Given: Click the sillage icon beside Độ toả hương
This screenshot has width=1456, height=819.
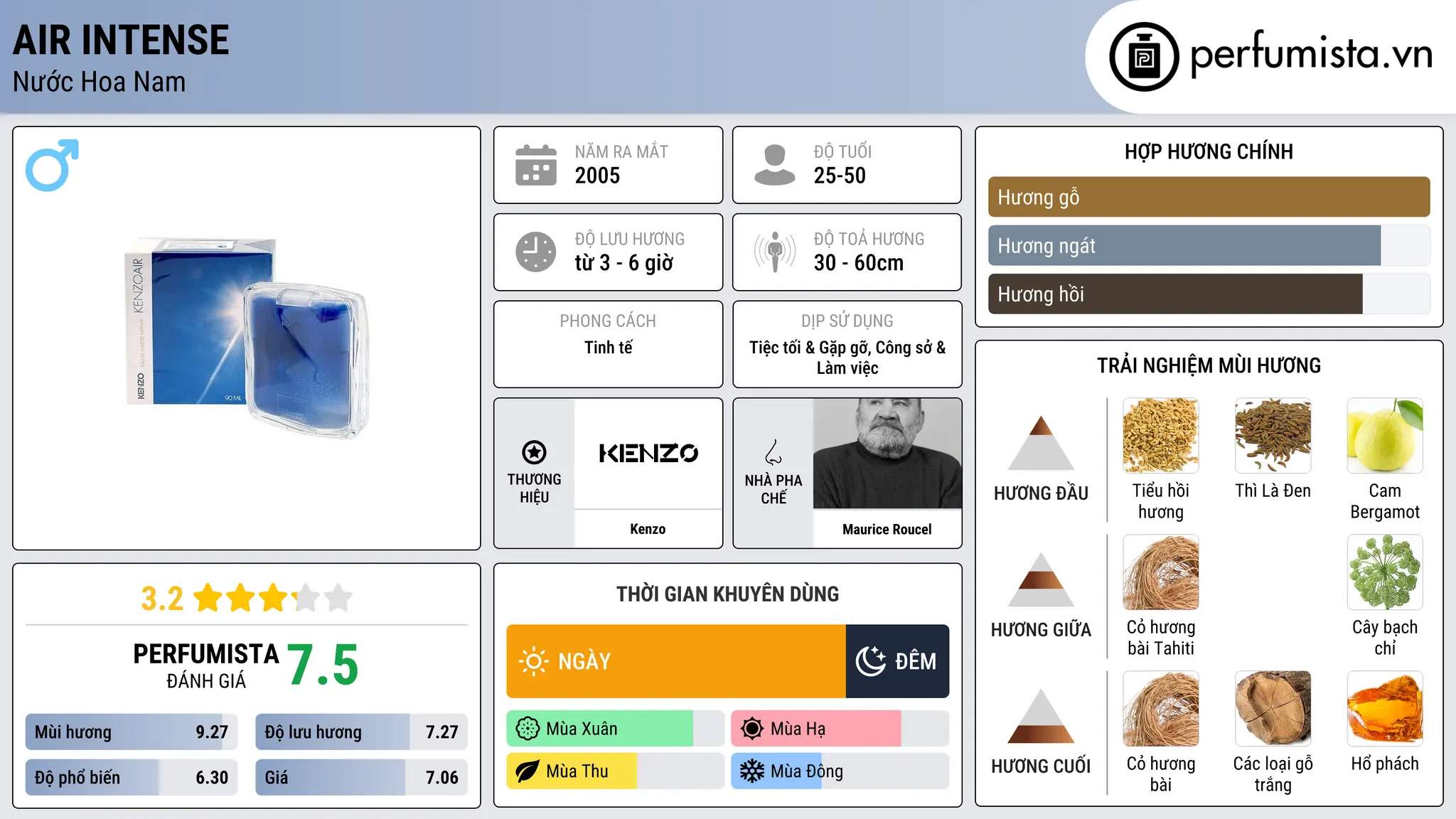Looking at the screenshot, I should 775,252.
